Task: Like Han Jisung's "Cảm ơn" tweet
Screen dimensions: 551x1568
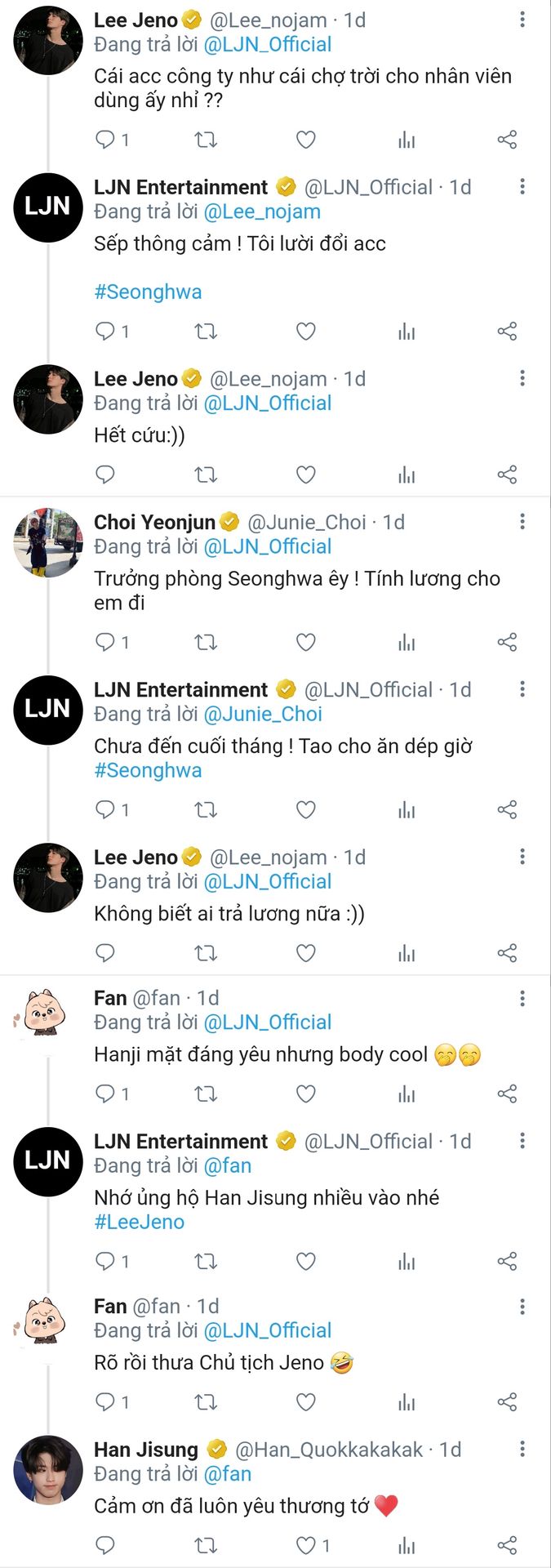Action: pyautogui.click(x=305, y=1545)
